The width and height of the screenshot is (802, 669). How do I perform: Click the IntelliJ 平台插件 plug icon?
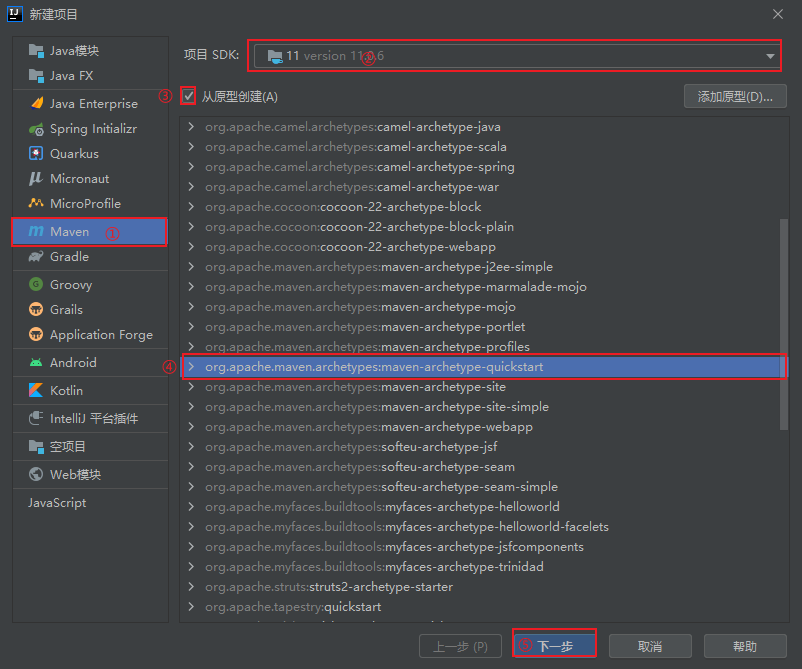pyautogui.click(x=36, y=418)
